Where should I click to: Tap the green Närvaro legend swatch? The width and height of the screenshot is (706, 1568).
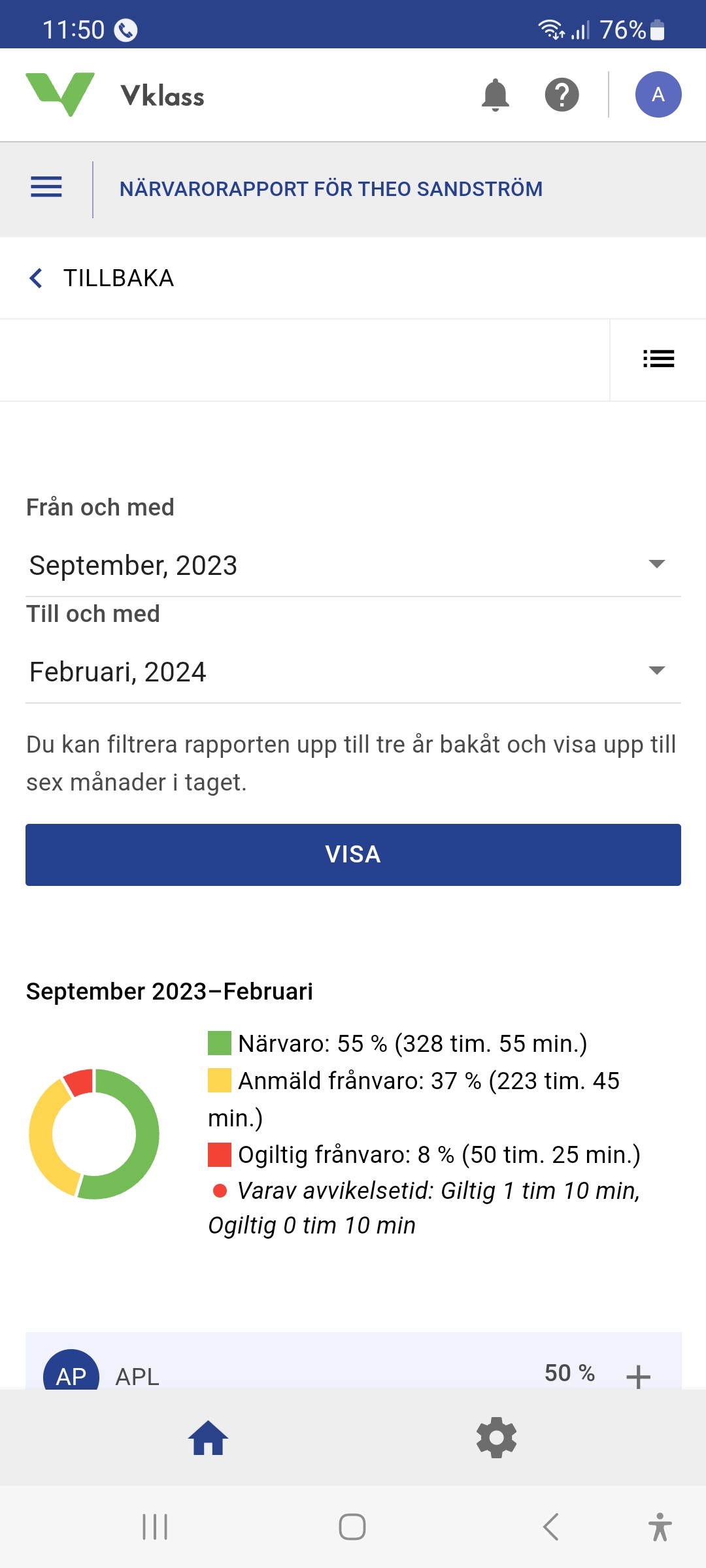[x=220, y=1043]
